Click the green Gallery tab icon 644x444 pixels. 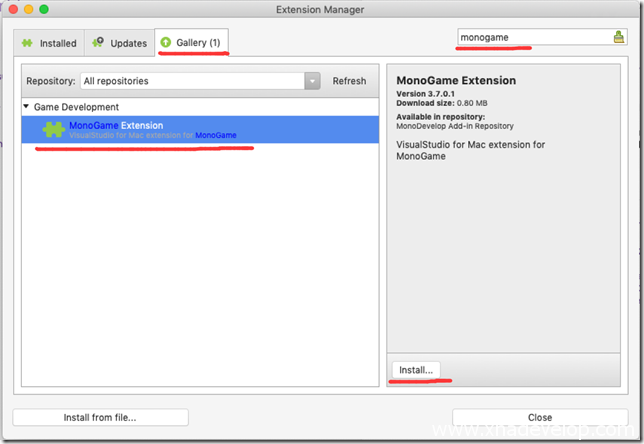point(166,43)
